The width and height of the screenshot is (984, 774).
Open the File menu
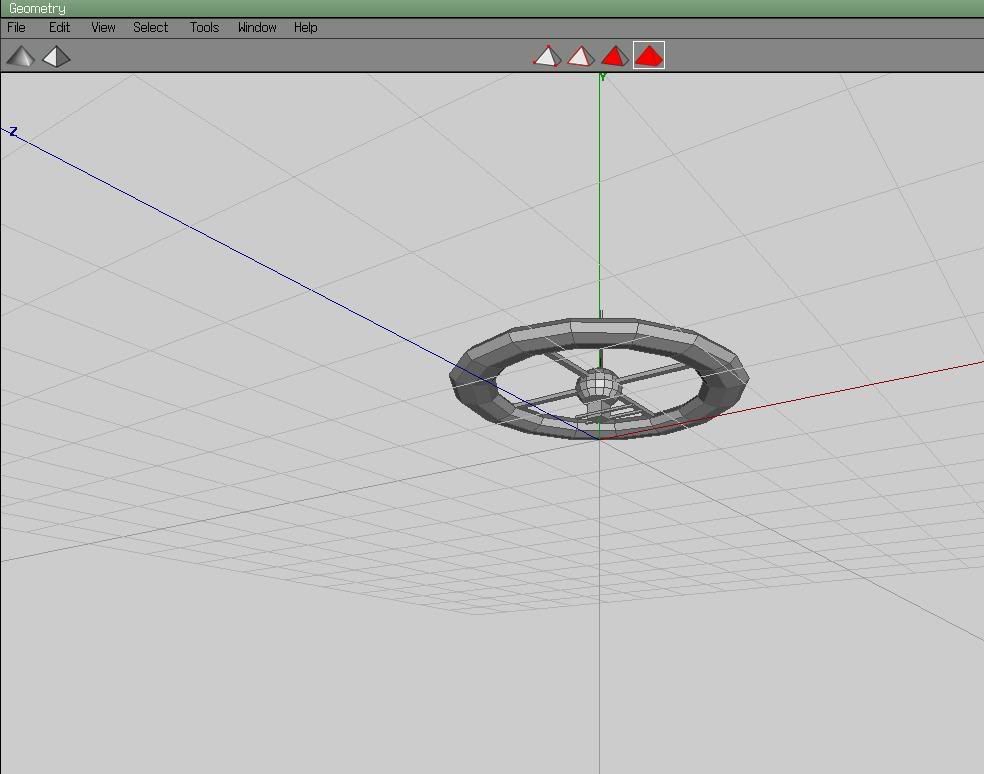(16, 28)
